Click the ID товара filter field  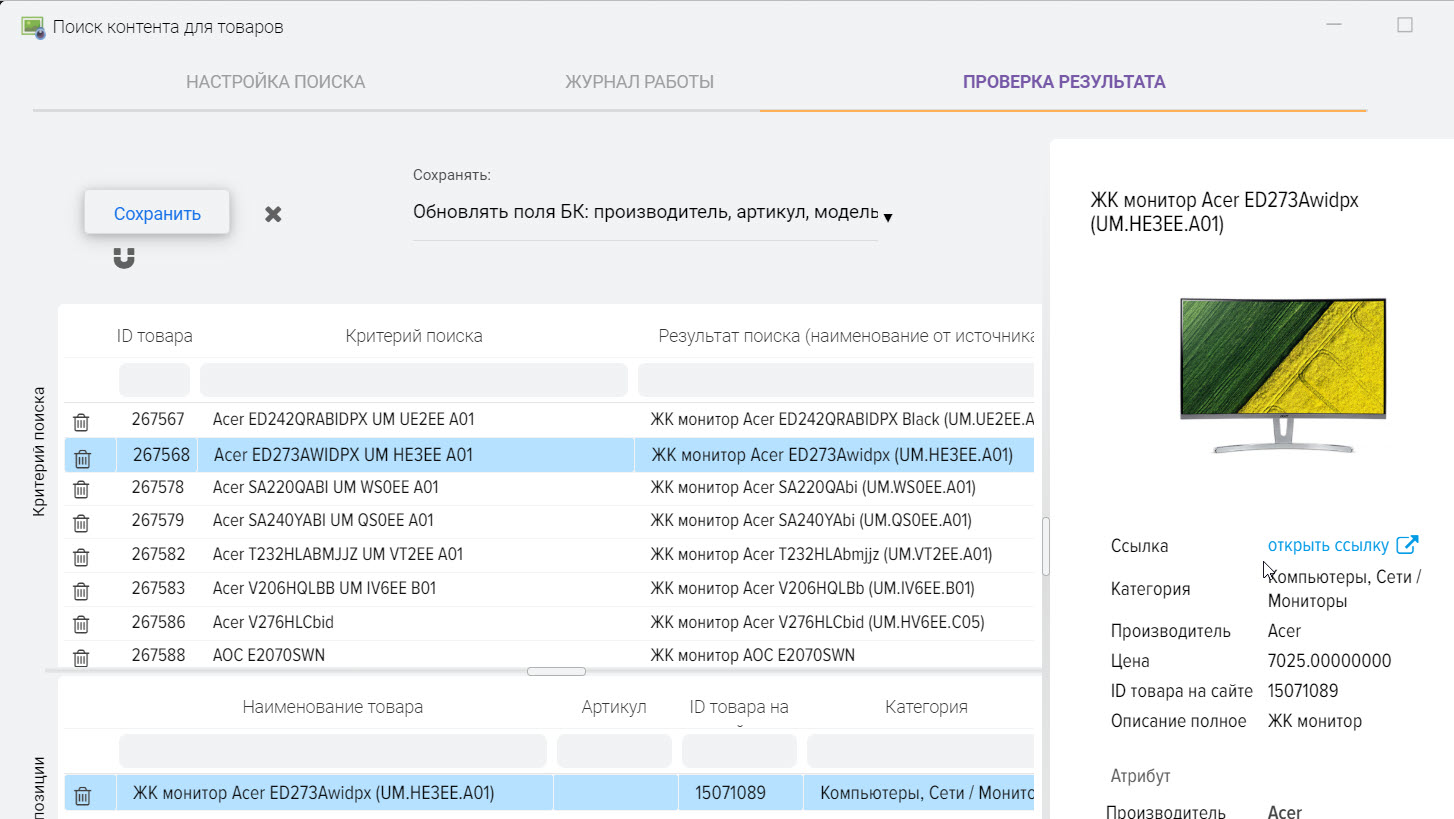click(154, 380)
